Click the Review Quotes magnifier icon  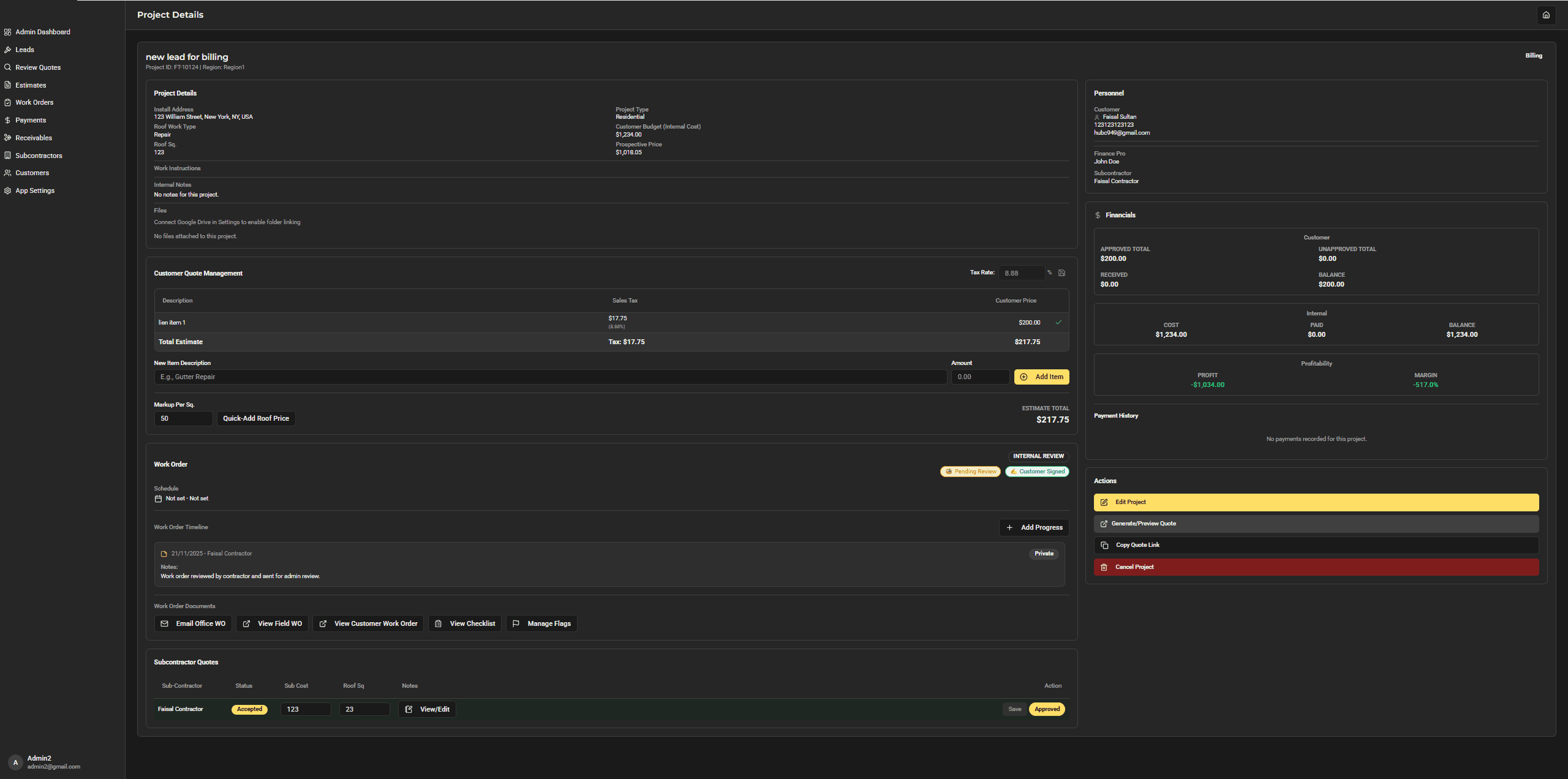(x=7, y=67)
